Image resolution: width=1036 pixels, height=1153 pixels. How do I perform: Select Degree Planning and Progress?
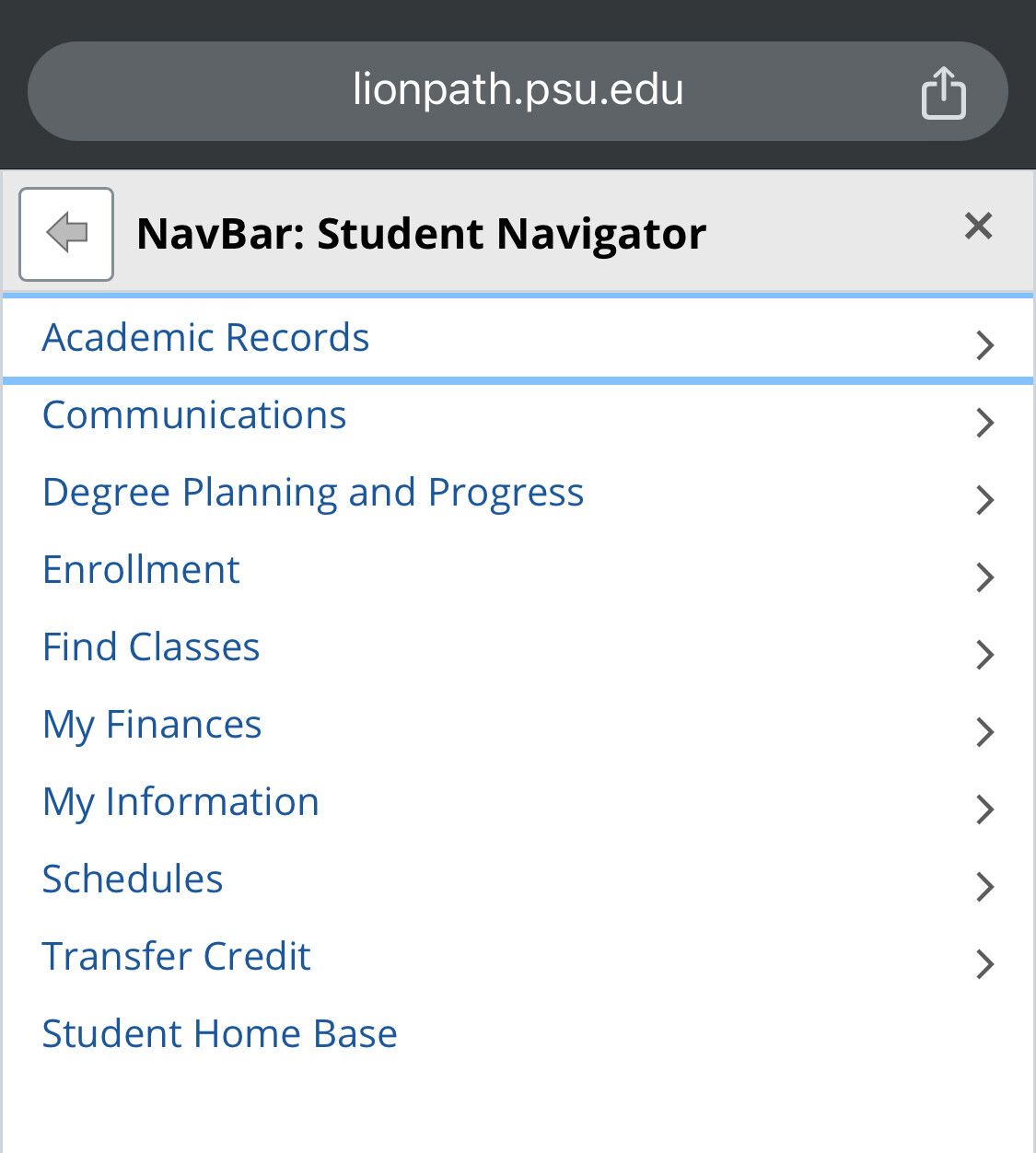coord(313,493)
